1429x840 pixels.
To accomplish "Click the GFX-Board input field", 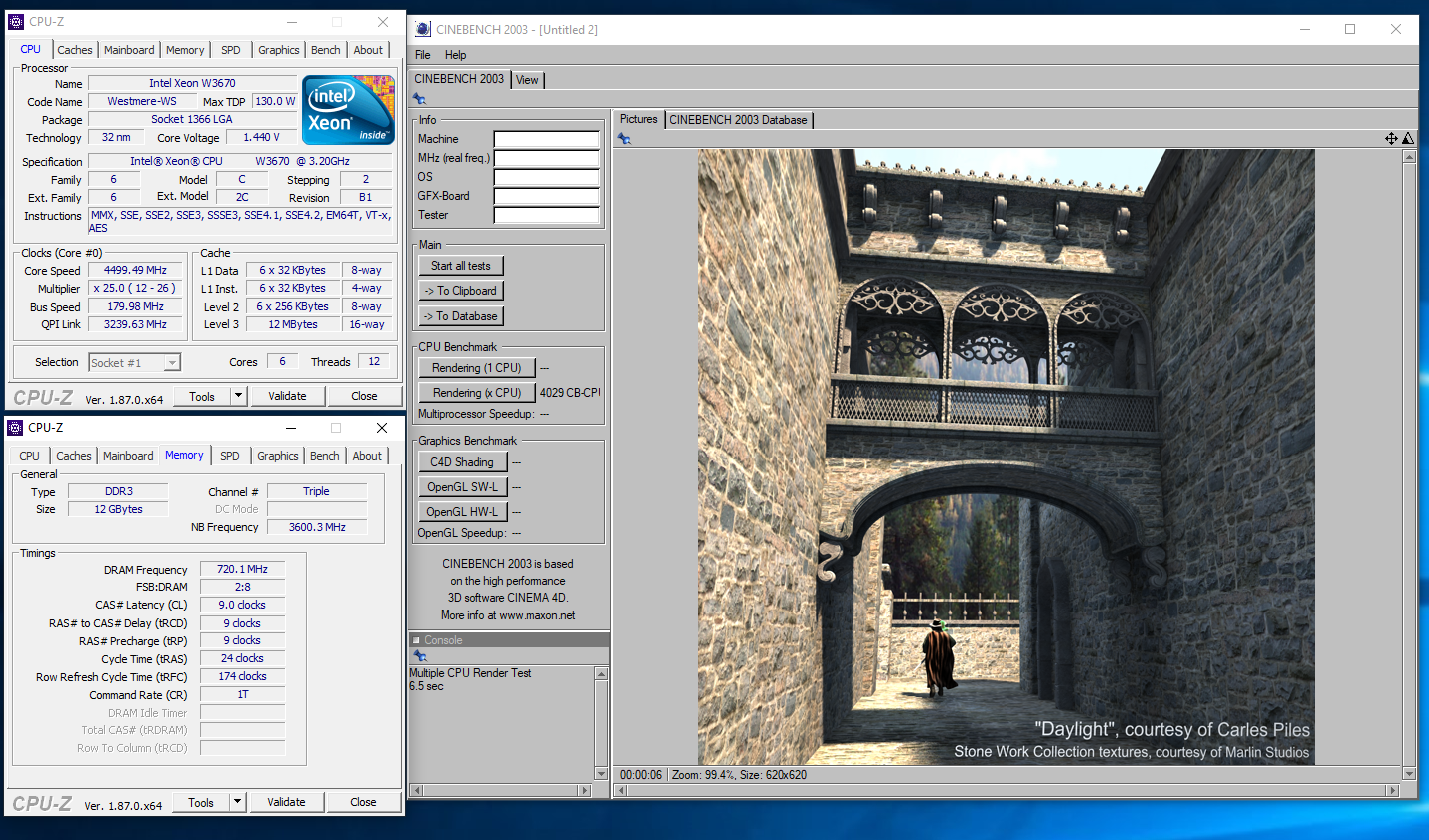I will click(x=546, y=196).
